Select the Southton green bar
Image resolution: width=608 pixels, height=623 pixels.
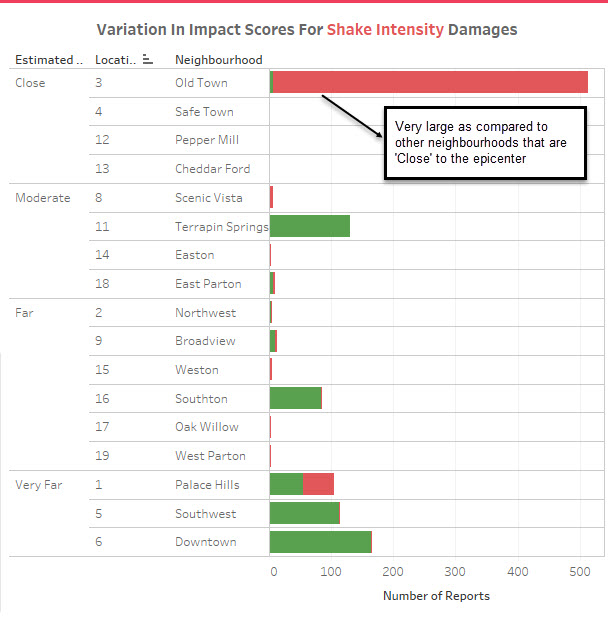295,398
